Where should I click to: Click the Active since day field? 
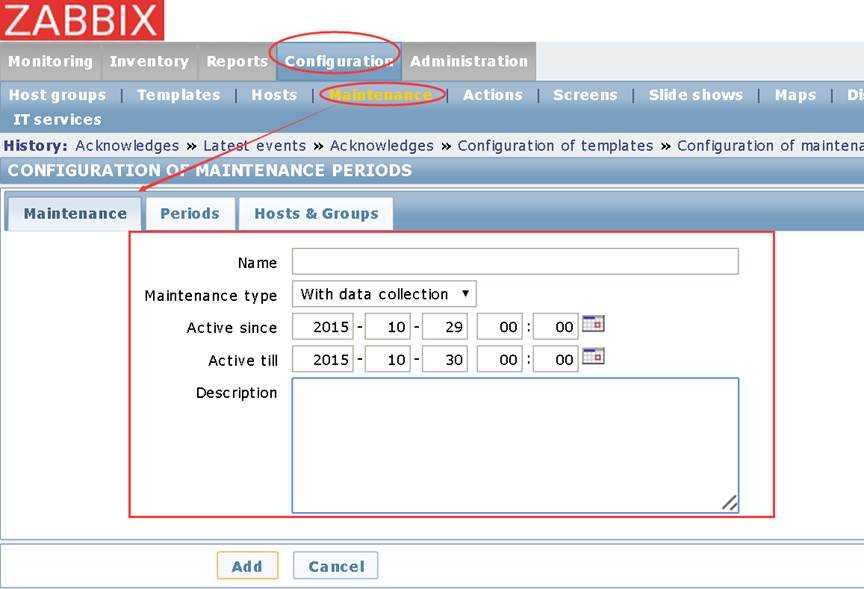[x=445, y=327]
